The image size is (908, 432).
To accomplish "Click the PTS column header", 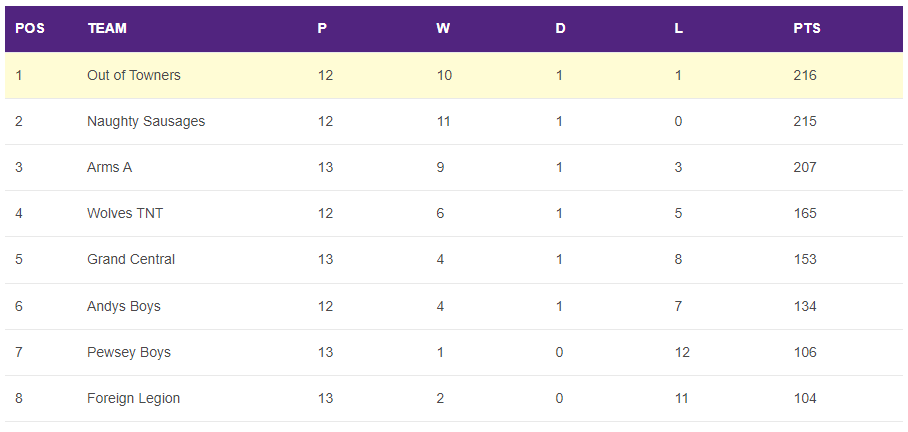I will (807, 28).
